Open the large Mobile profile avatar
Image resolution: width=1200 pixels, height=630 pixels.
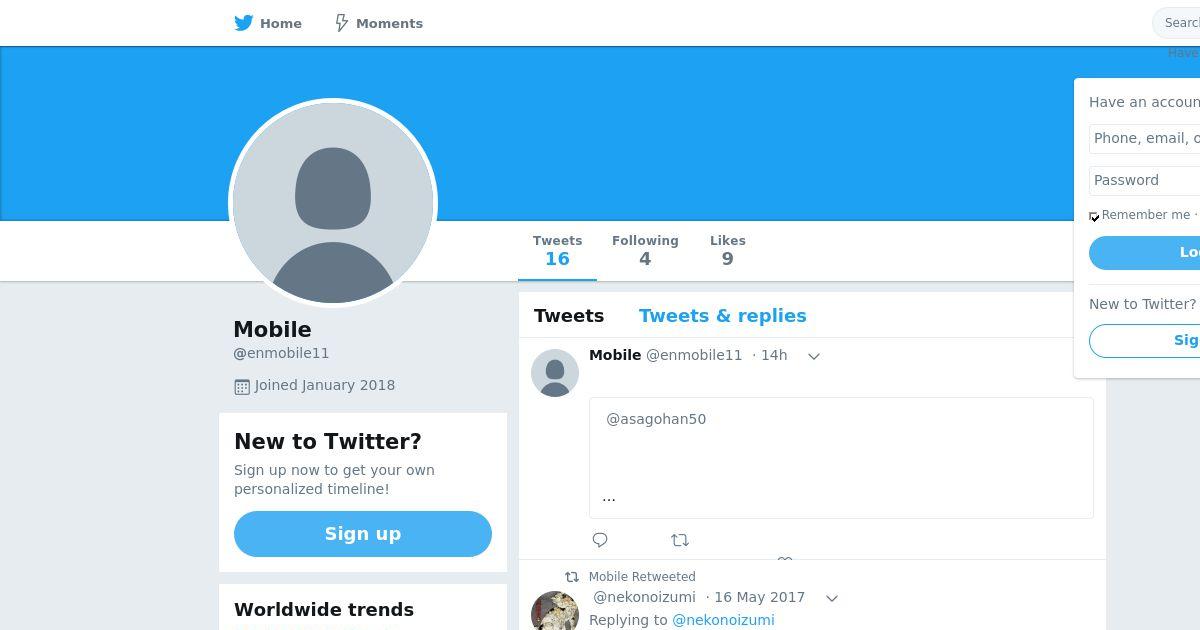tap(333, 203)
